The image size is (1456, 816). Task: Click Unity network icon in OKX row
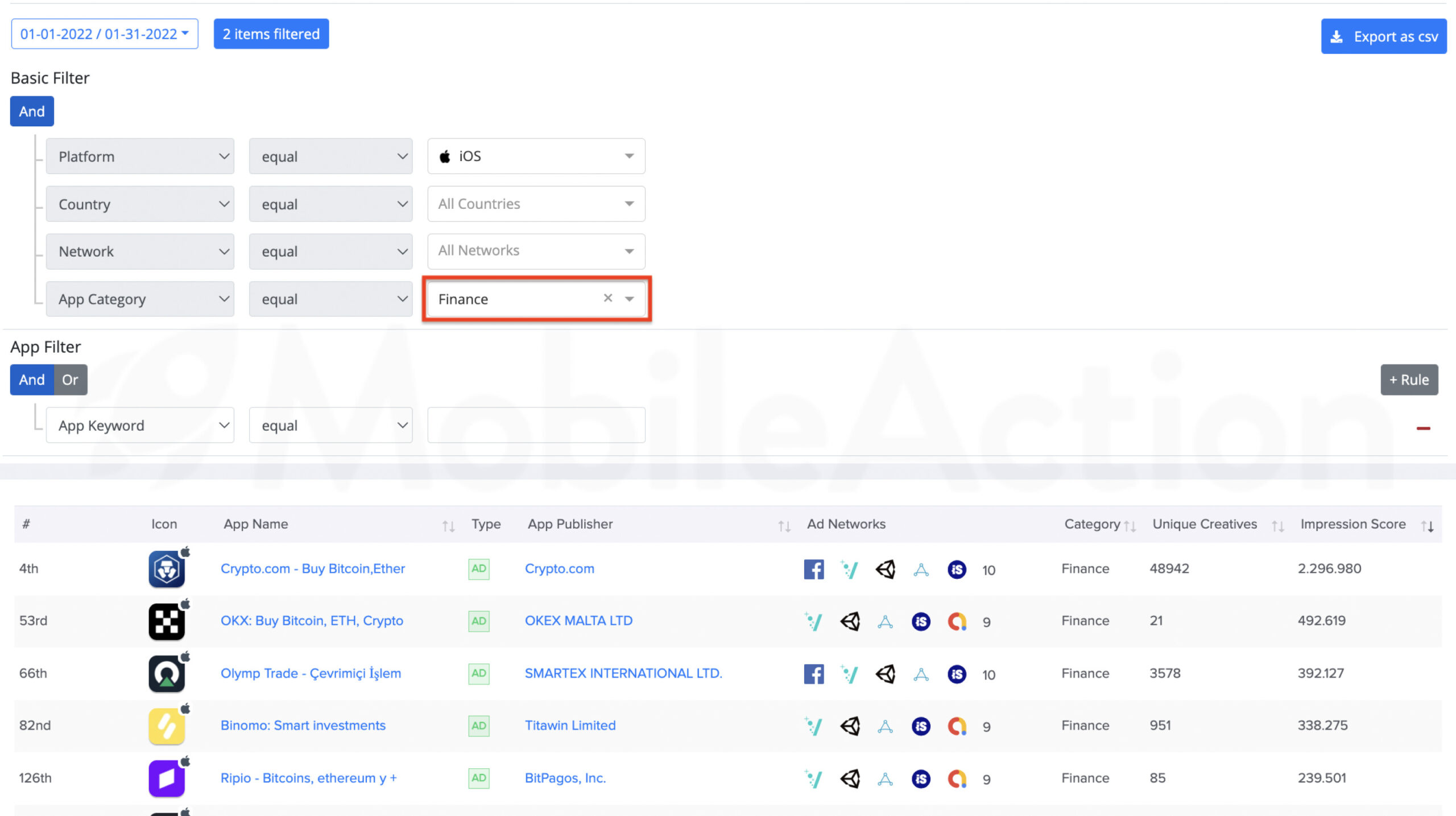[x=850, y=621]
